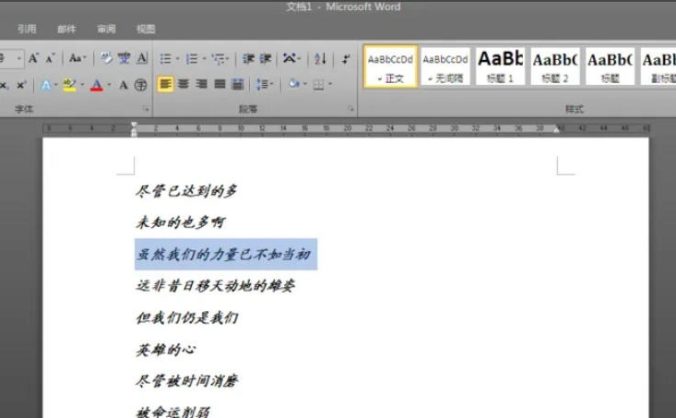
Task: Apply the 标题 2 style
Action: tap(555, 66)
